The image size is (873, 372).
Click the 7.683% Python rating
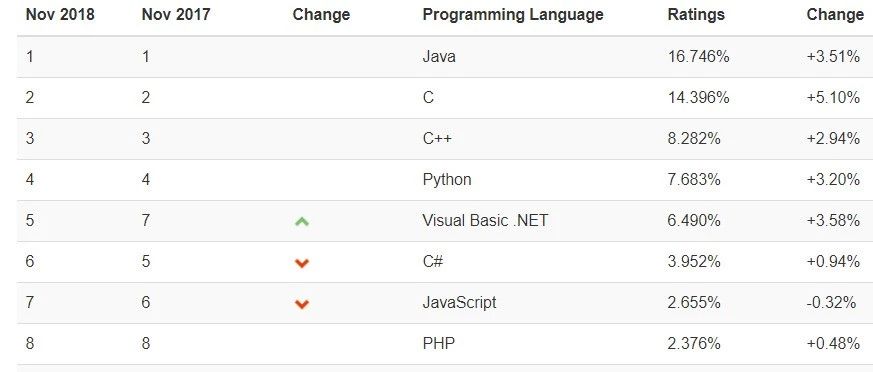coord(694,179)
